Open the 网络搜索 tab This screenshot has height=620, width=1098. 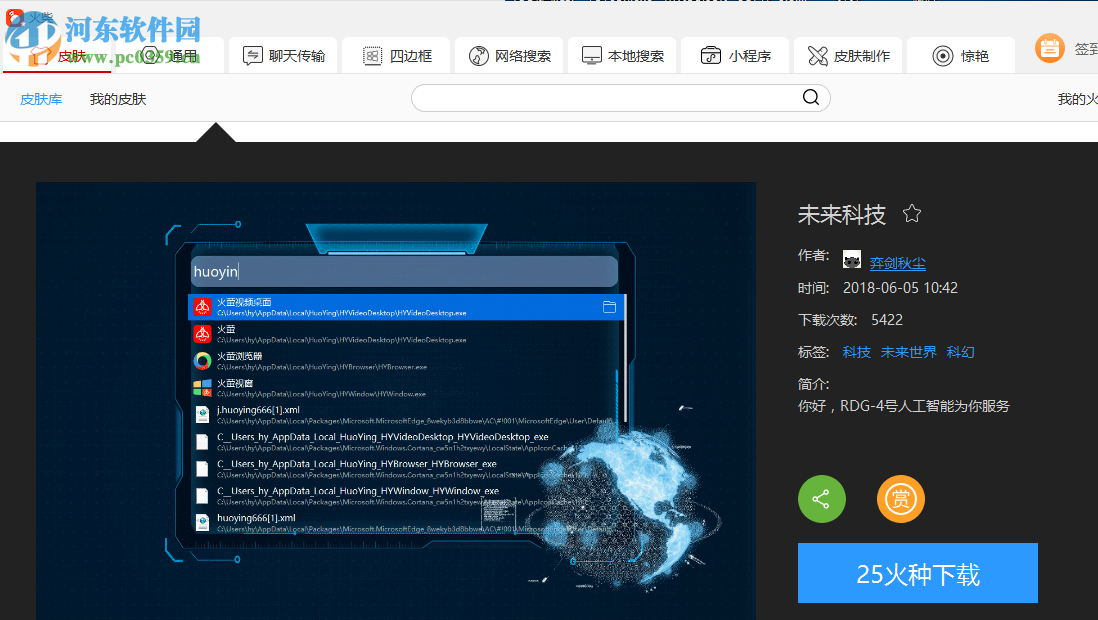(x=510, y=56)
